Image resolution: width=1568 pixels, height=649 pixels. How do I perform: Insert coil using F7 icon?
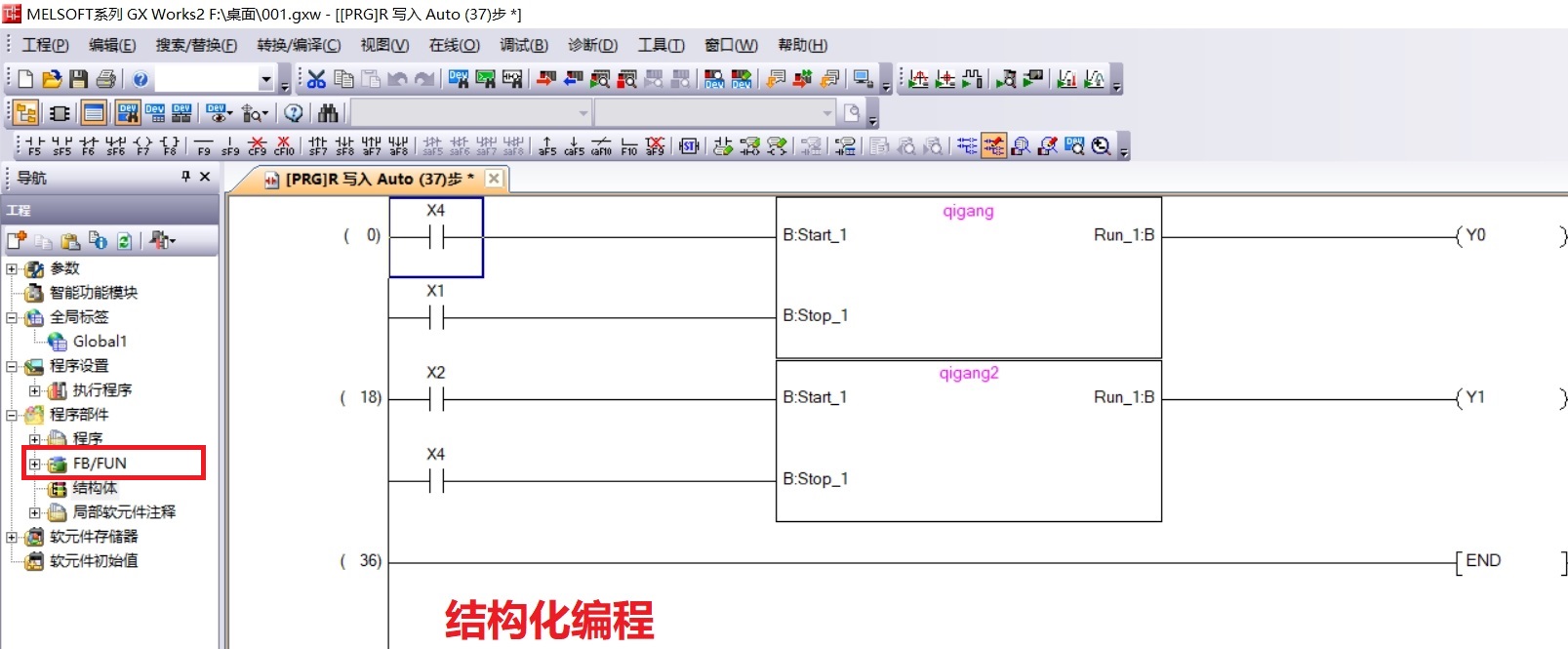(142, 145)
